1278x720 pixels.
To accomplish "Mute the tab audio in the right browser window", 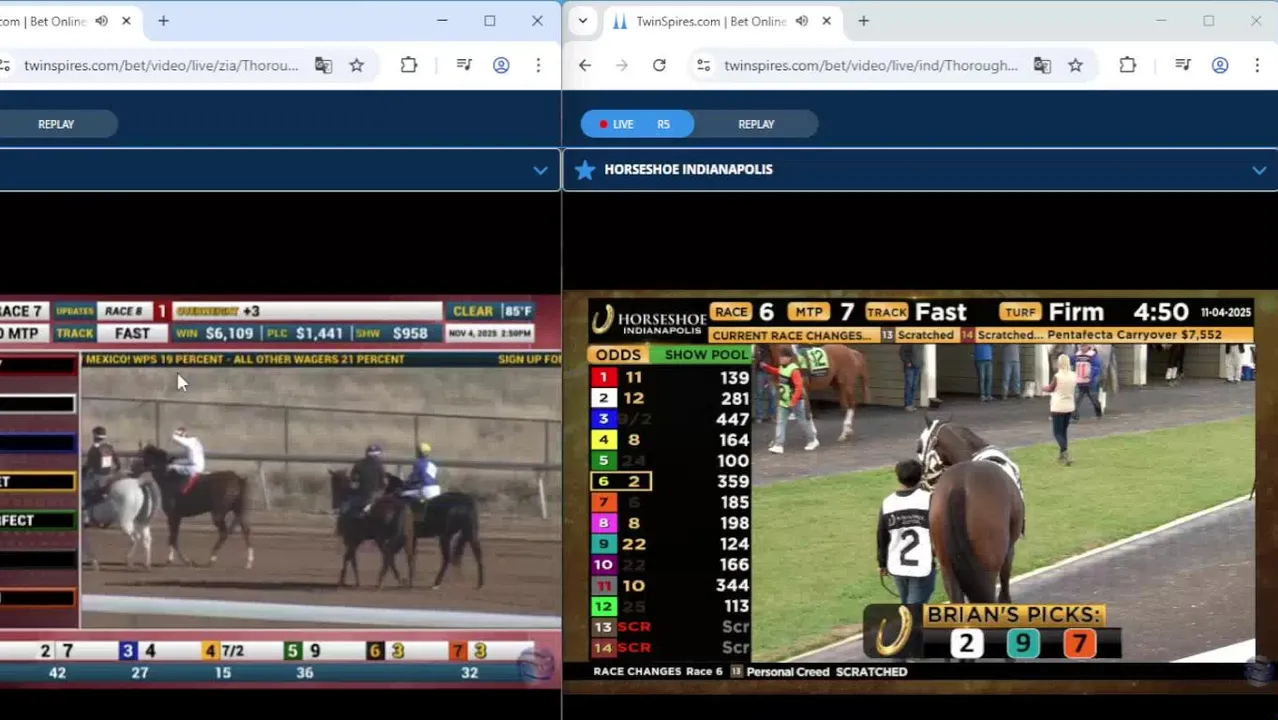I will [x=801, y=21].
